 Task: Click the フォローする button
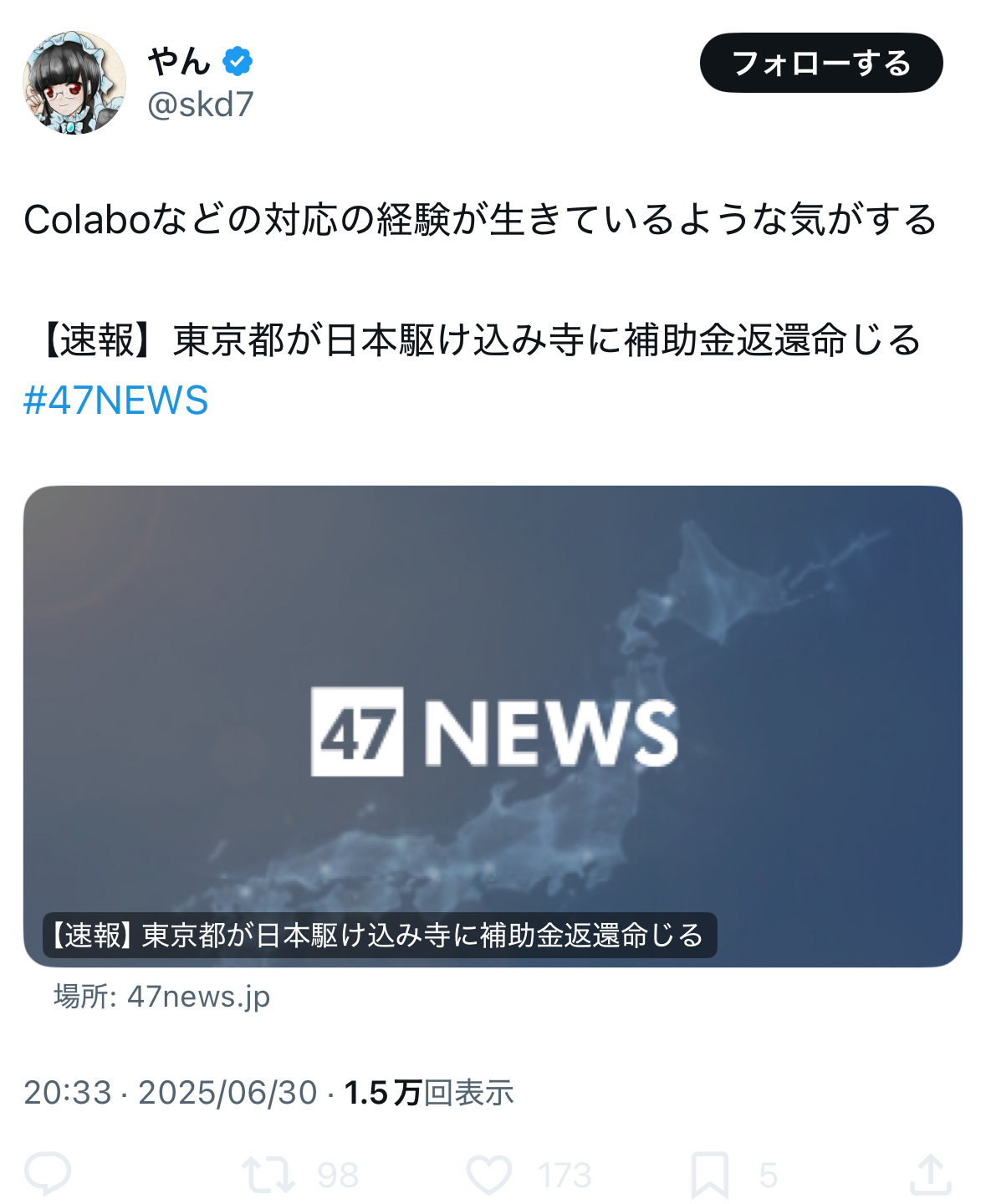(x=821, y=63)
